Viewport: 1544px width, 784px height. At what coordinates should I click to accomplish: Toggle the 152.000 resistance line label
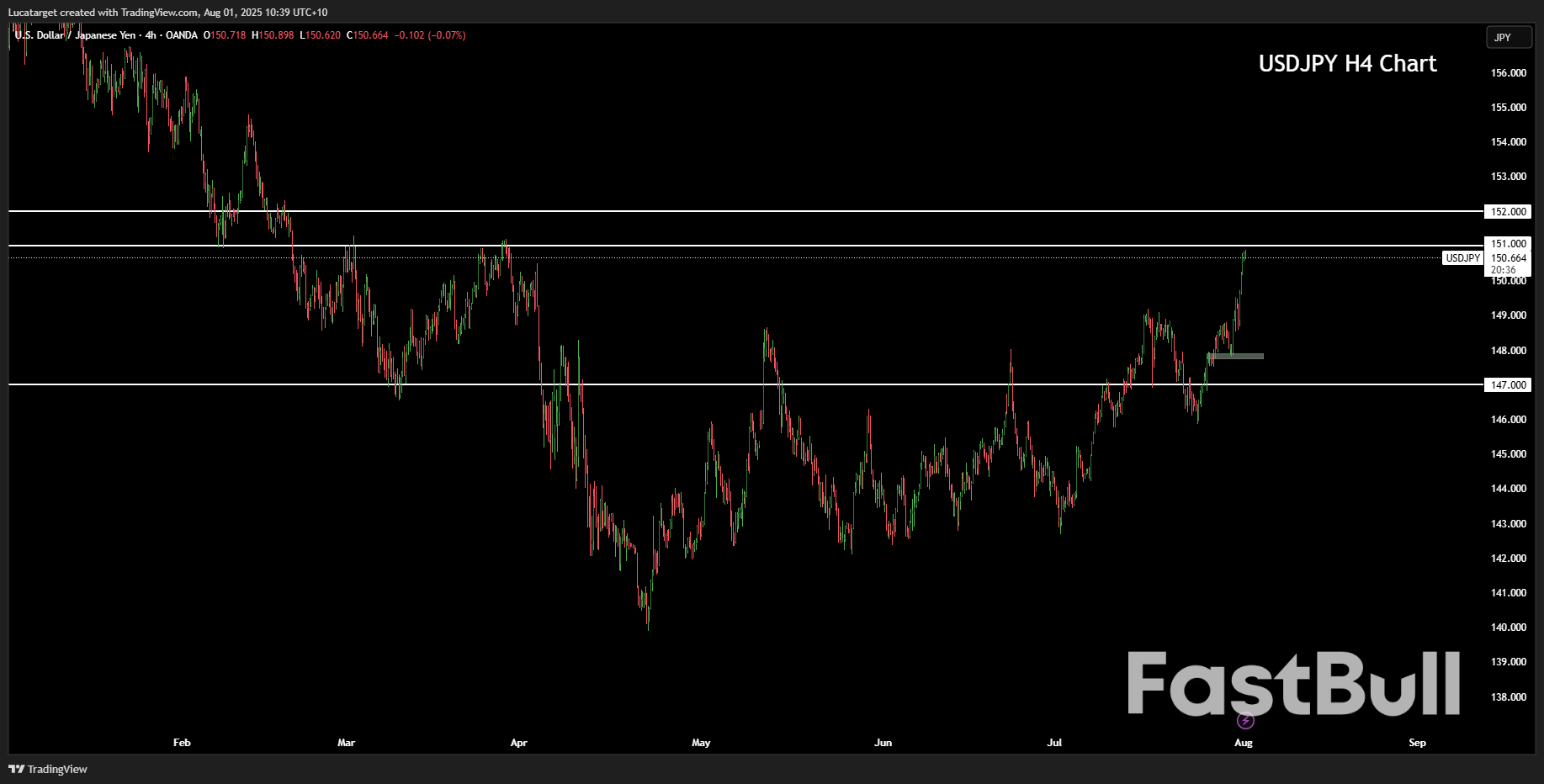point(1507,212)
